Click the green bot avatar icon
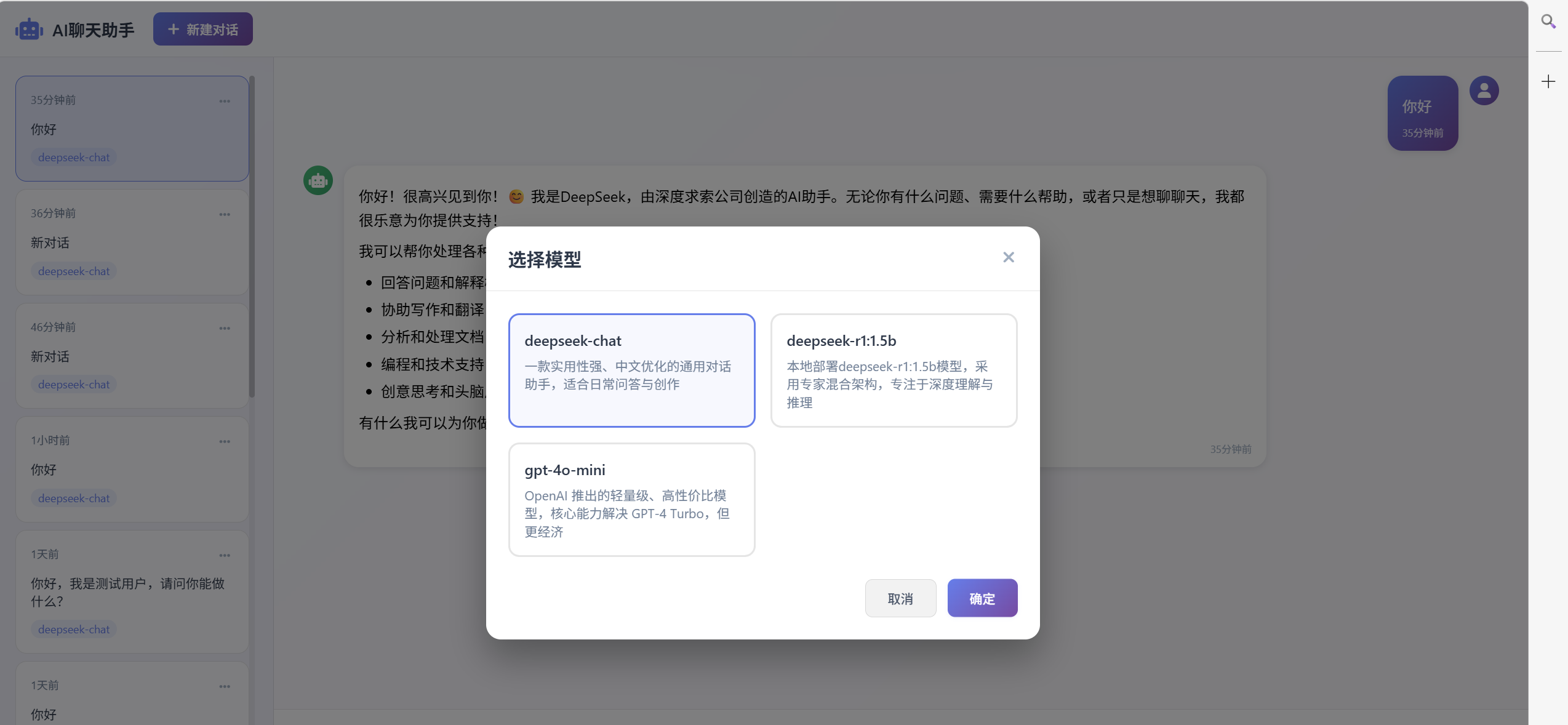This screenshot has height=725, width=1568. tap(318, 180)
